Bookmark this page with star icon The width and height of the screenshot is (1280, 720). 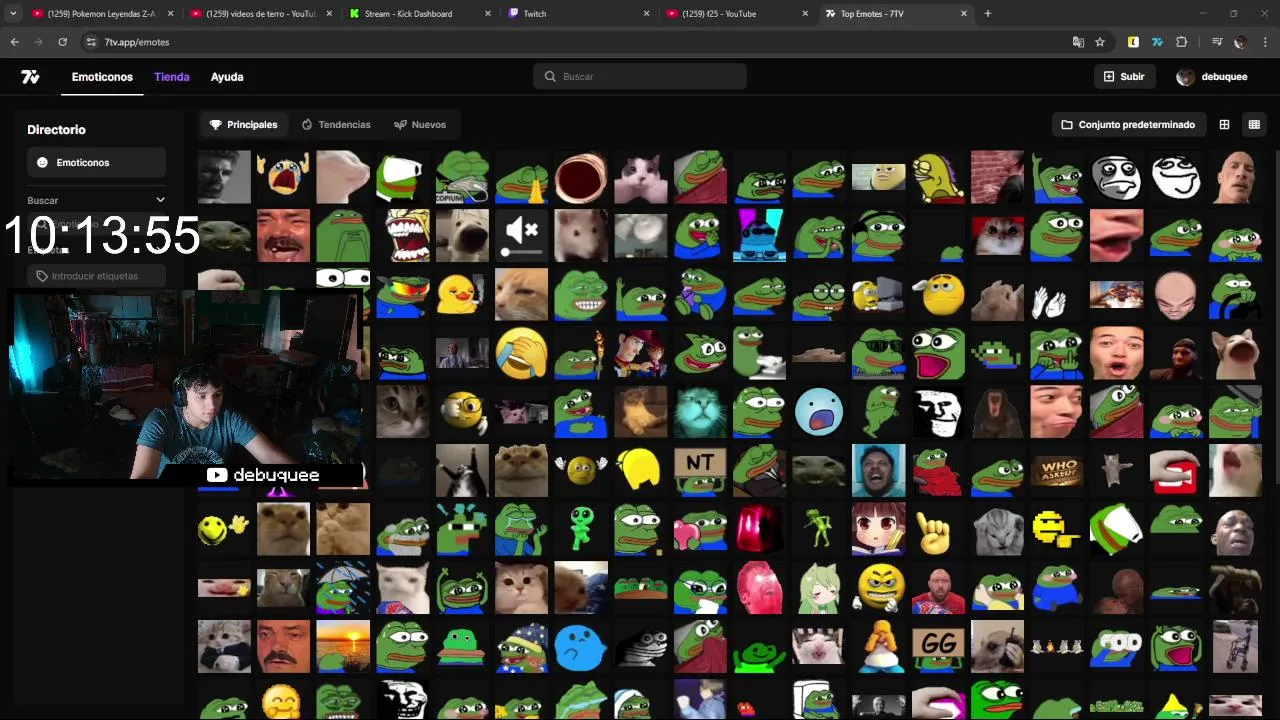pyautogui.click(x=1100, y=42)
